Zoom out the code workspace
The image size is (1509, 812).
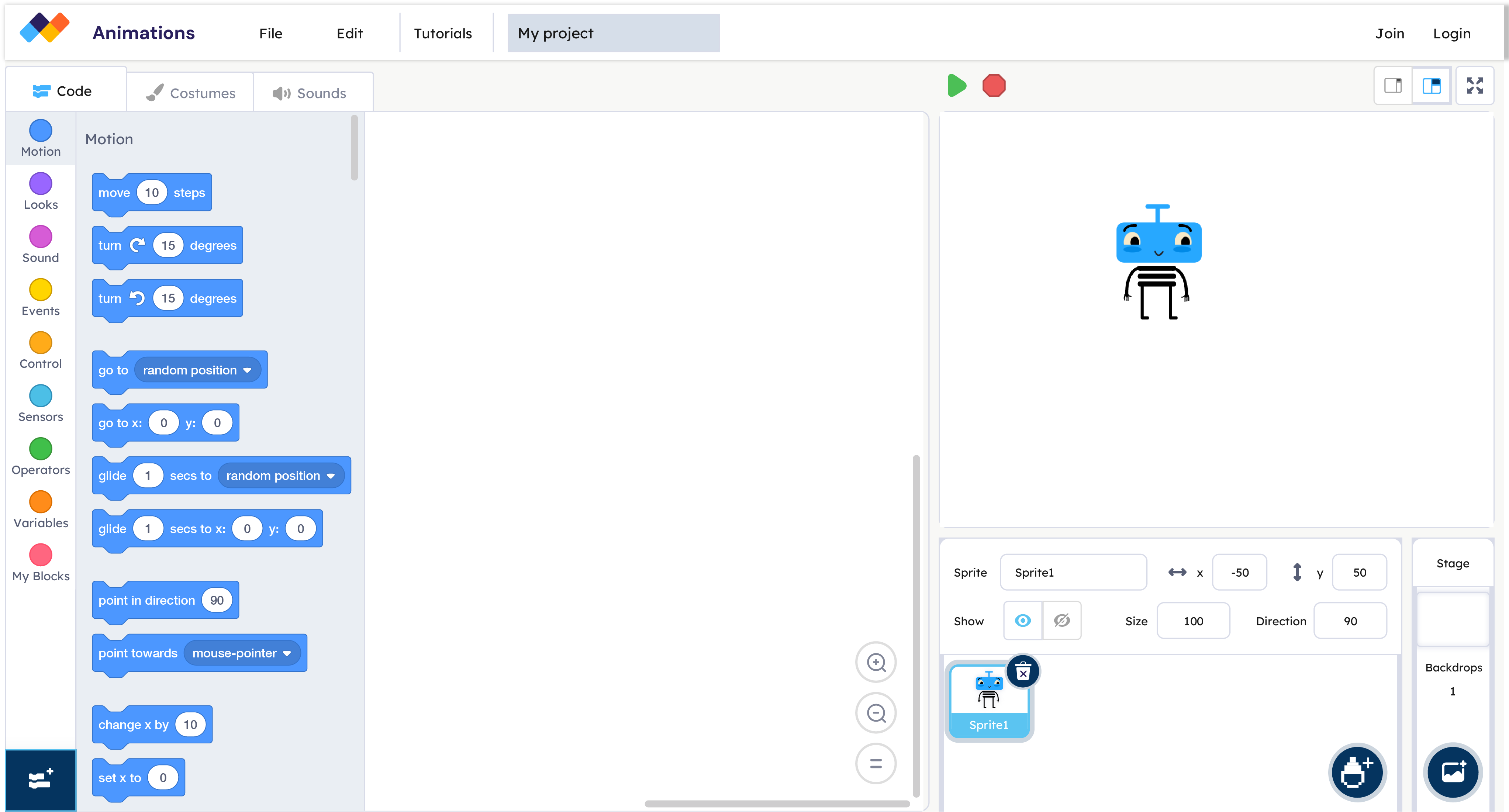(876, 713)
